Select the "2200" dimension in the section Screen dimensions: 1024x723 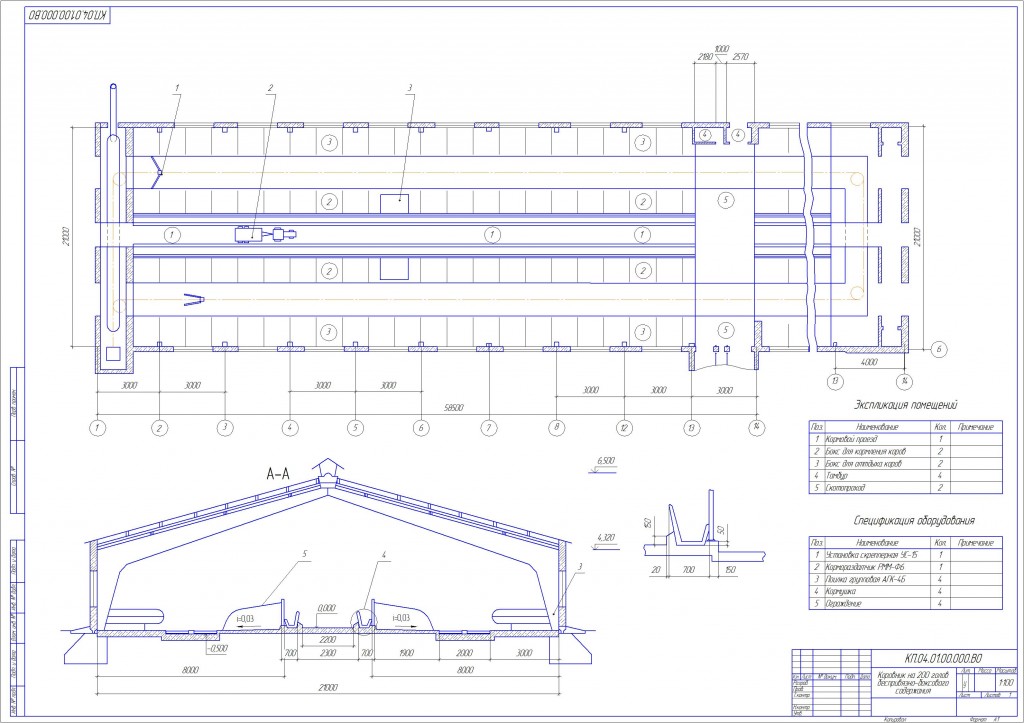click(x=327, y=640)
